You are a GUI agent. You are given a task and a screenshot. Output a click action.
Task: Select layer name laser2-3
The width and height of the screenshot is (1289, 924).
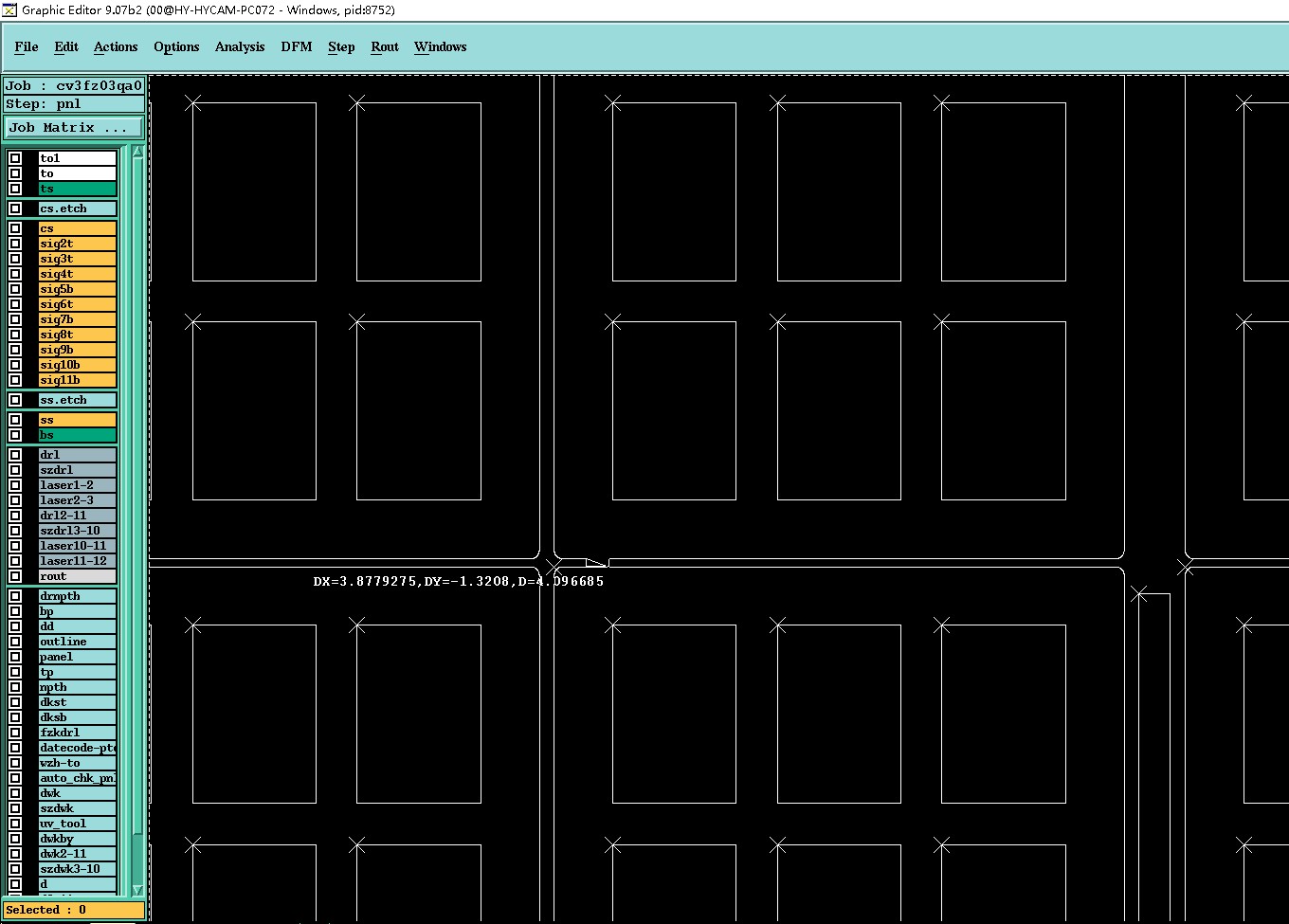coord(78,500)
